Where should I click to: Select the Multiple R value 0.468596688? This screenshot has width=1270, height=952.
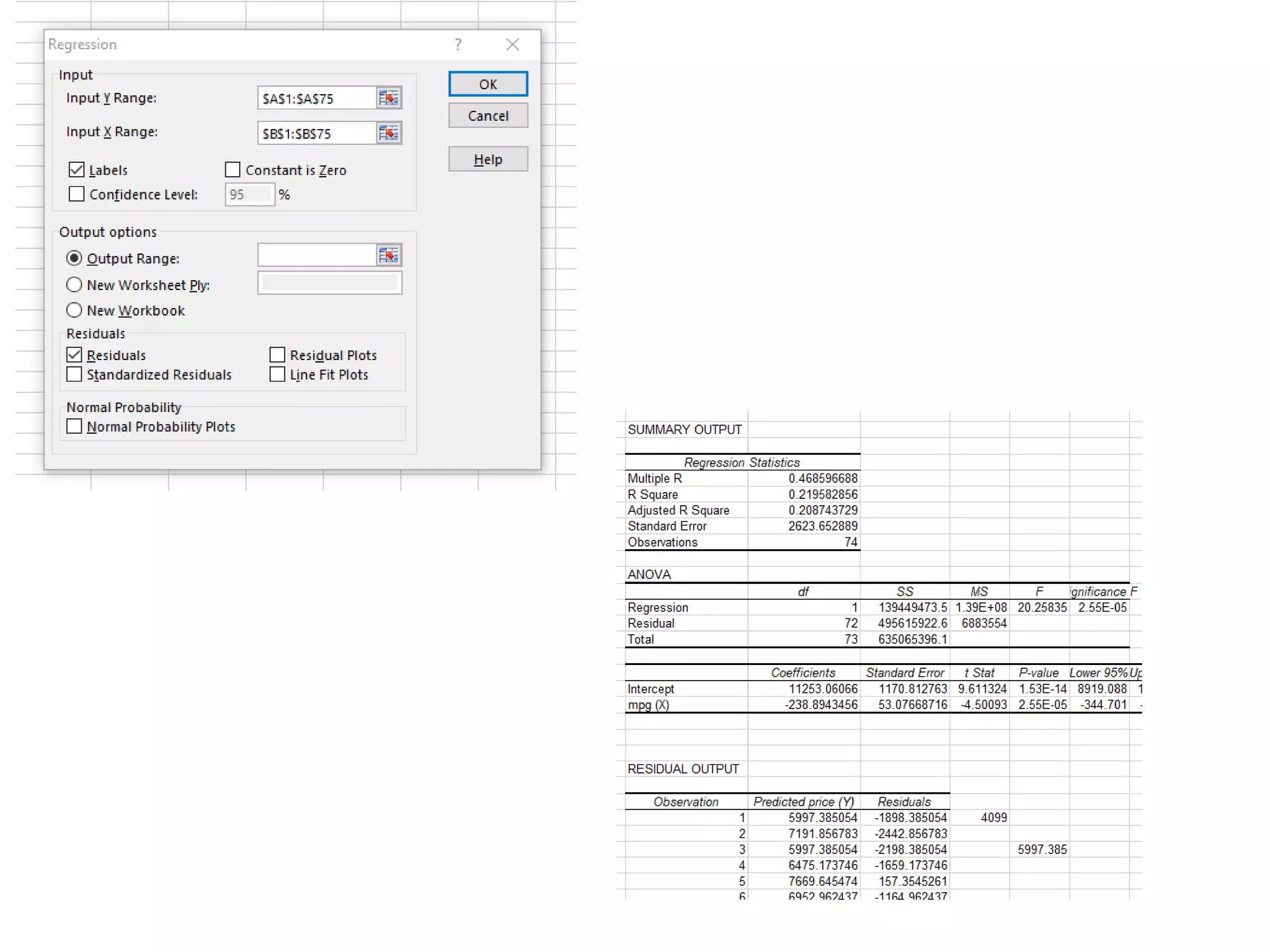pyautogui.click(x=804, y=478)
